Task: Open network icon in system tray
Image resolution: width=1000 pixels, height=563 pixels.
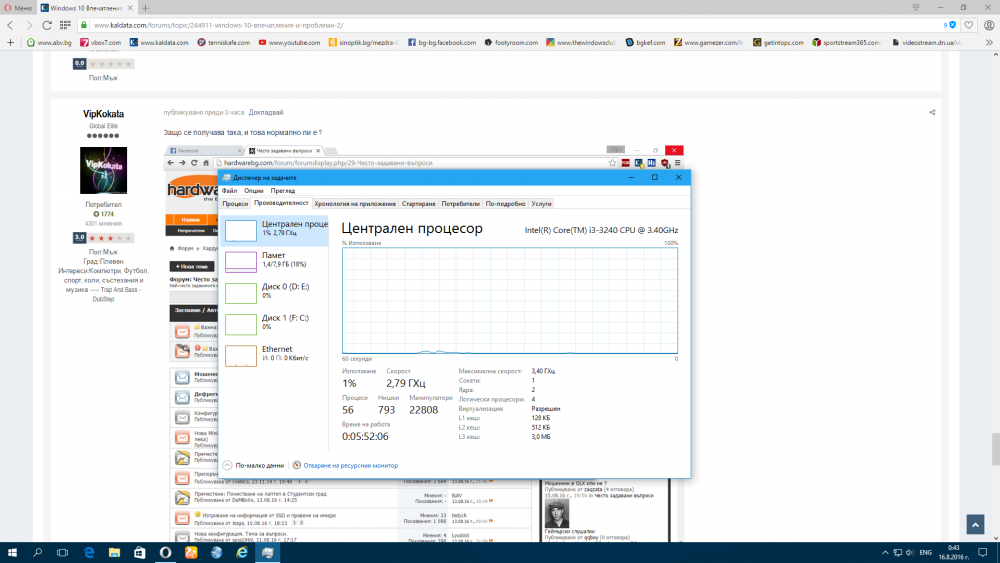Action: click(x=897, y=553)
